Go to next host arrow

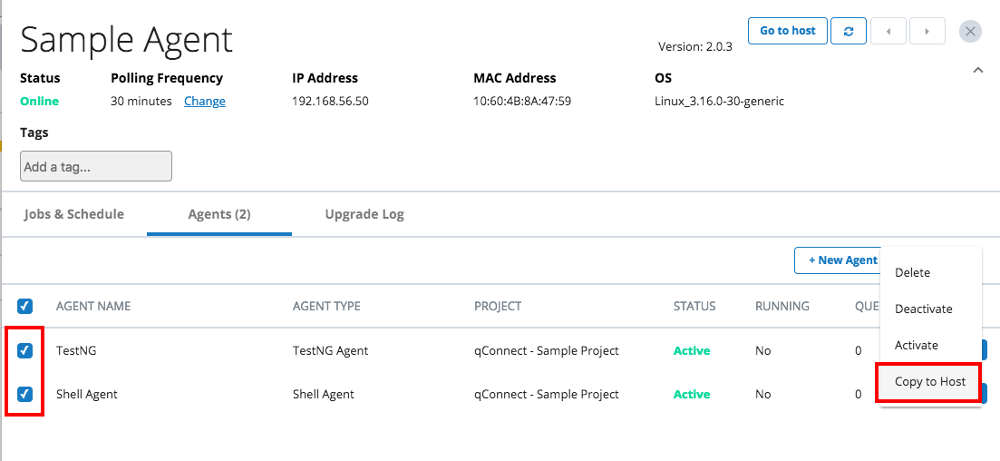[x=927, y=31]
